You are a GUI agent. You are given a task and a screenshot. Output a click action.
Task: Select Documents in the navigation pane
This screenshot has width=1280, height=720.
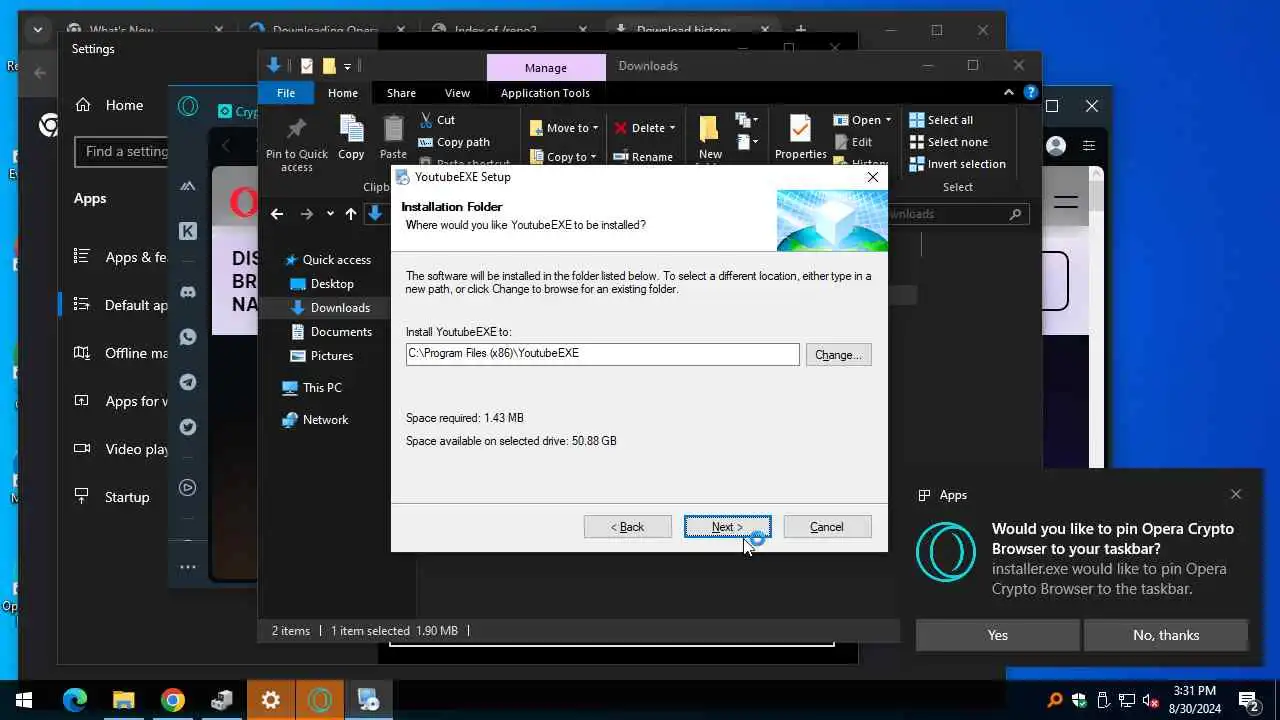(x=331, y=332)
